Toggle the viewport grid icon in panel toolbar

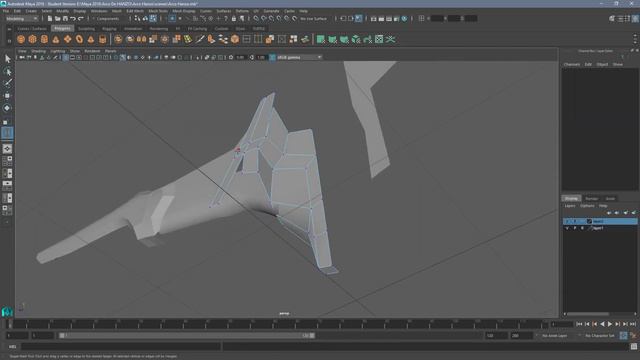tap(65, 58)
